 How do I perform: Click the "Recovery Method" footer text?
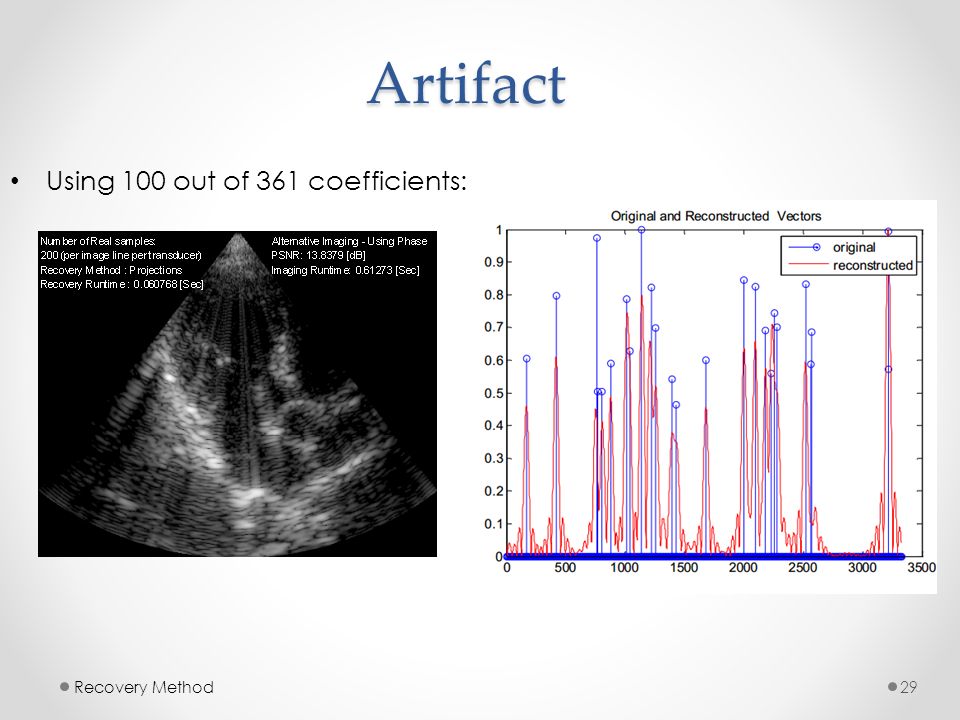(x=144, y=687)
